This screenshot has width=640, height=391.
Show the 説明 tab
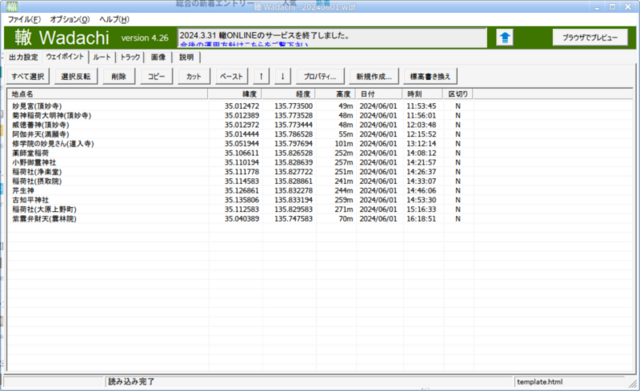187,57
